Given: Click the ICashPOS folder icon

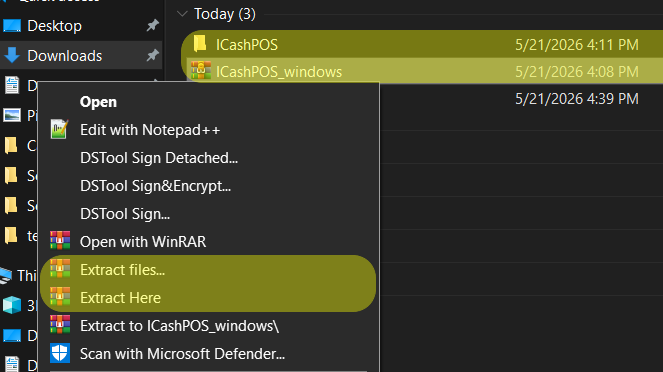Looking at the screenshot, I should pyautogui.click(x=200, y=44).
